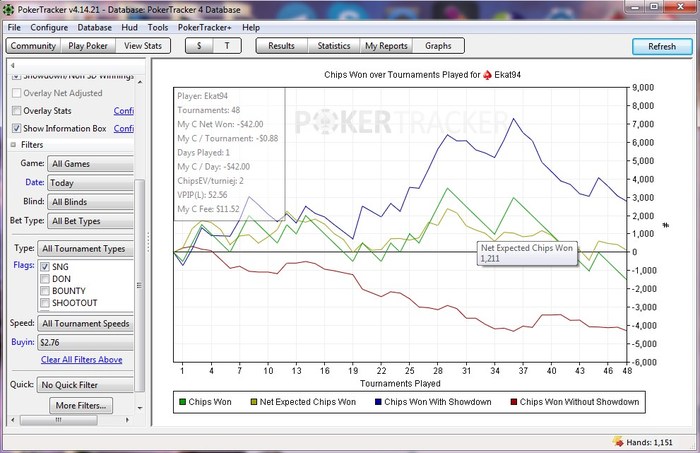Click the 'Hands: 1,151' status text

coord(649,442)
